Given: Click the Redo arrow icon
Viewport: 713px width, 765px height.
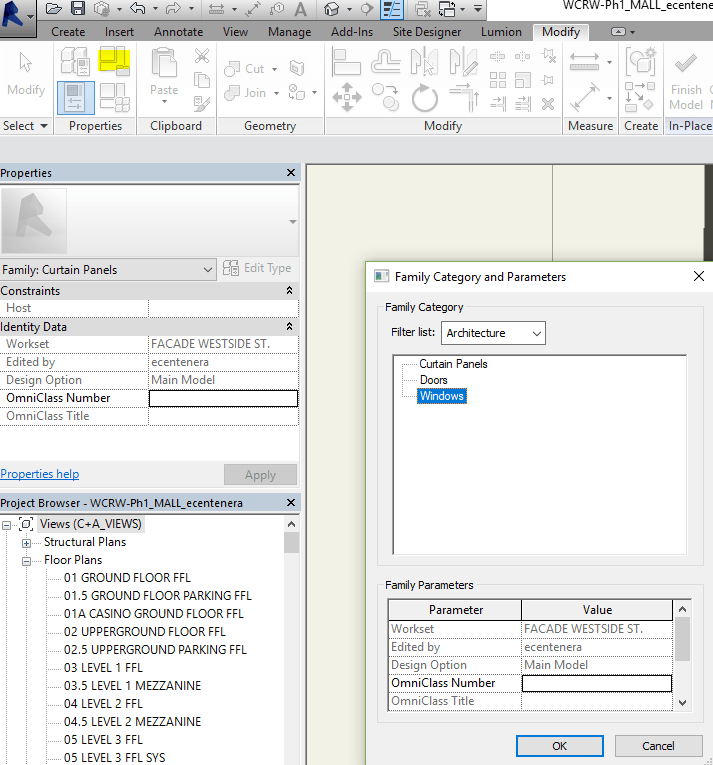Looking at the screenshot, I should pos(173,8).
